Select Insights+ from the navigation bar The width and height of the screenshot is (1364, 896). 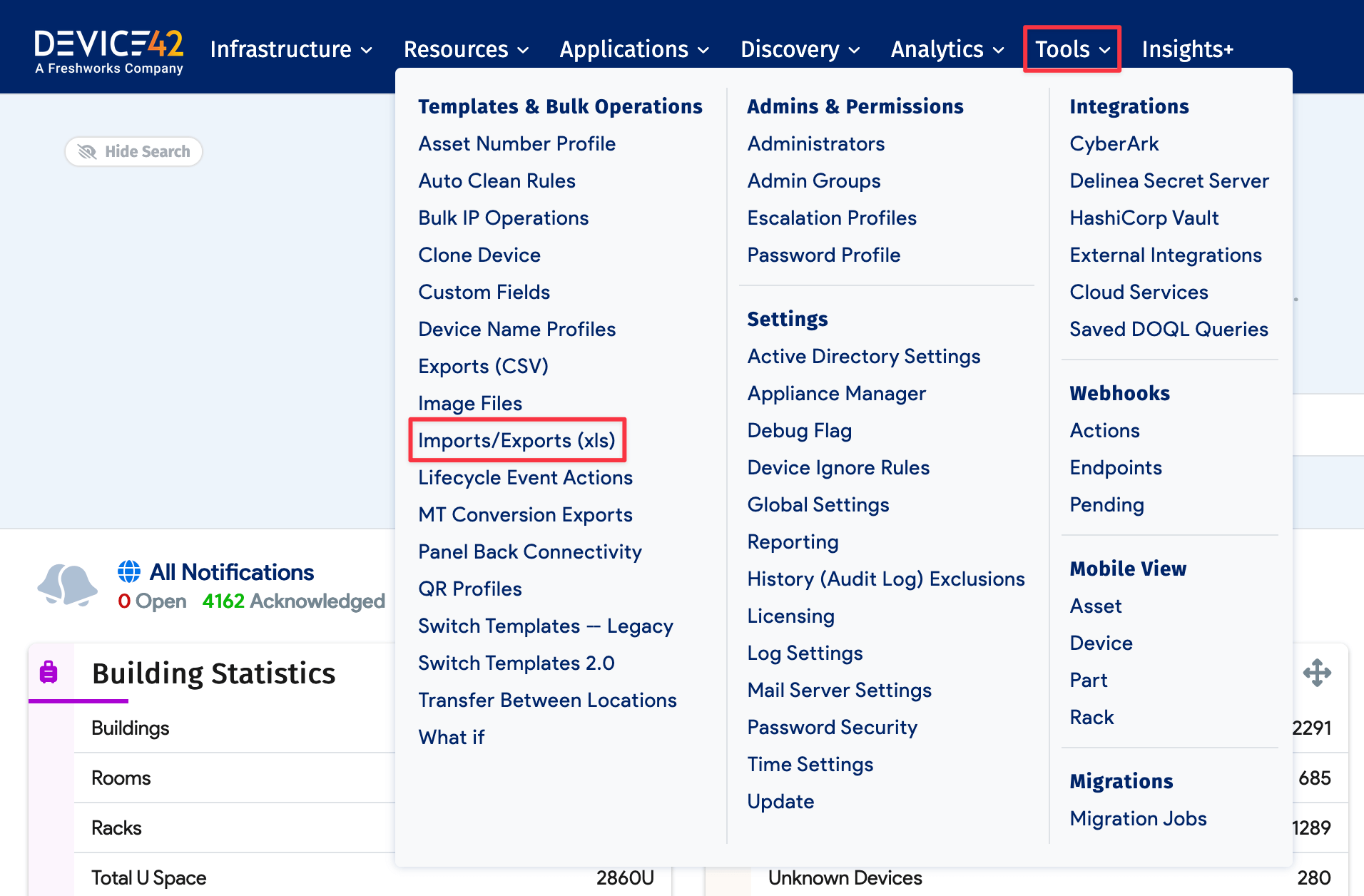(x=1186, y=49)
